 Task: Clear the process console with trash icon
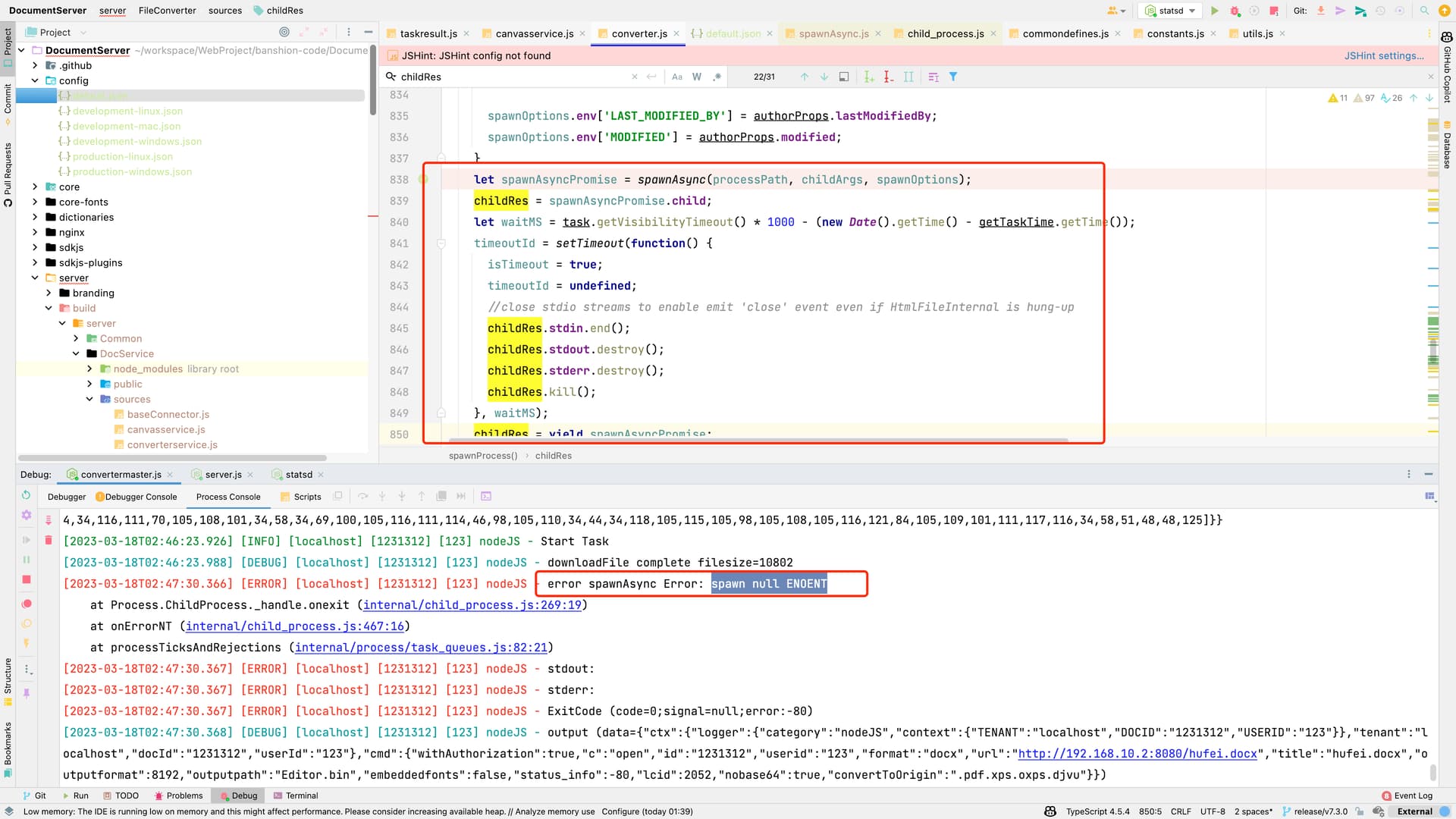coord(49,540)
